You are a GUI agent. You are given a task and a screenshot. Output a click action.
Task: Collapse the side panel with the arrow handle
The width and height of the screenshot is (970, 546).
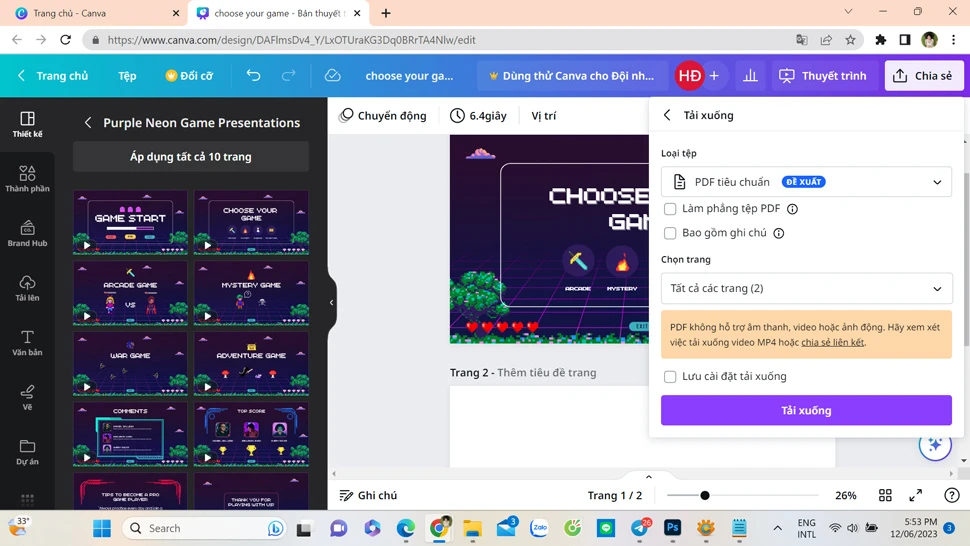pyautogui.click(x=331, y=302)
